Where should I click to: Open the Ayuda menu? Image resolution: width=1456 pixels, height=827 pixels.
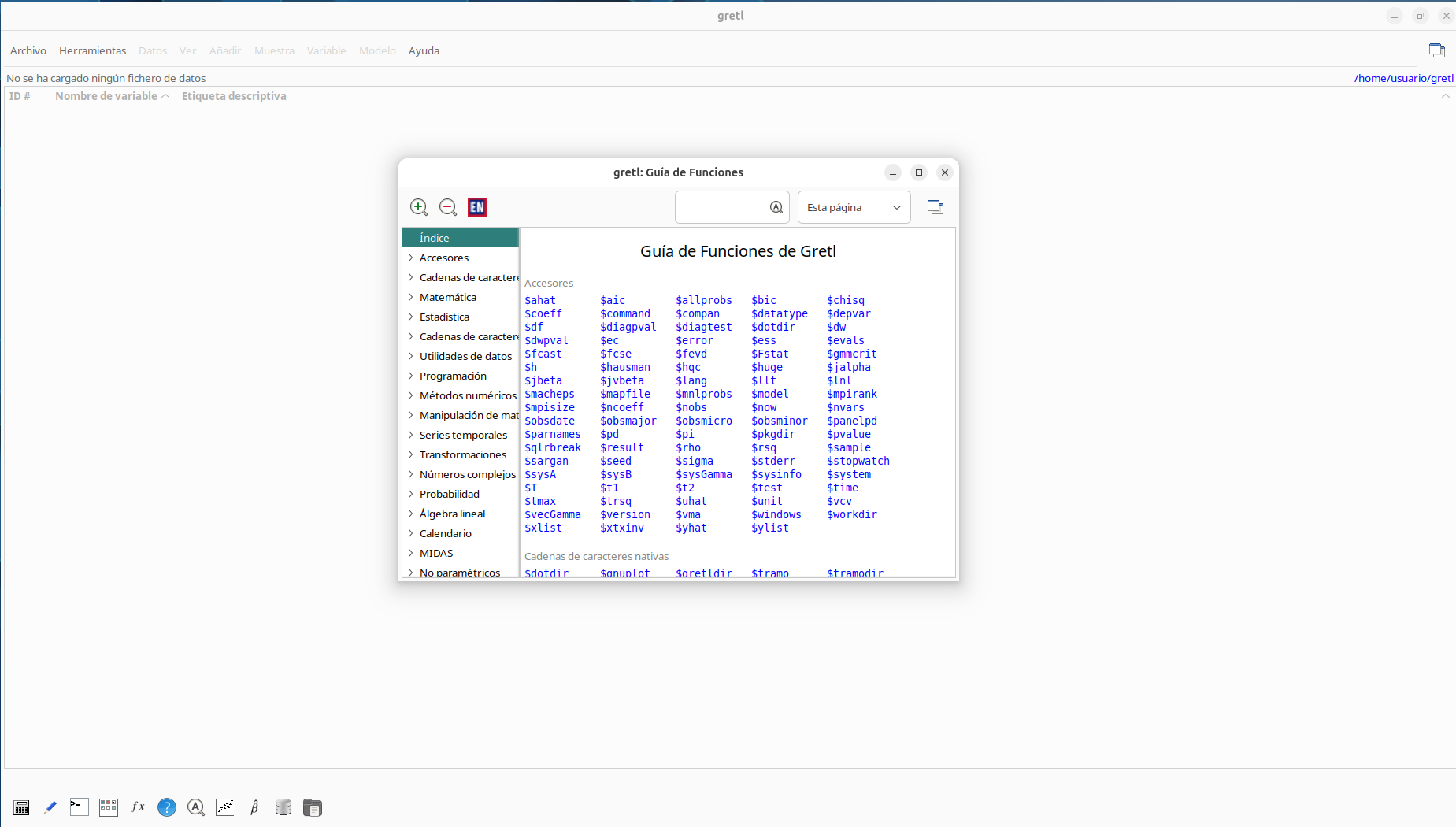pos(424,50)
